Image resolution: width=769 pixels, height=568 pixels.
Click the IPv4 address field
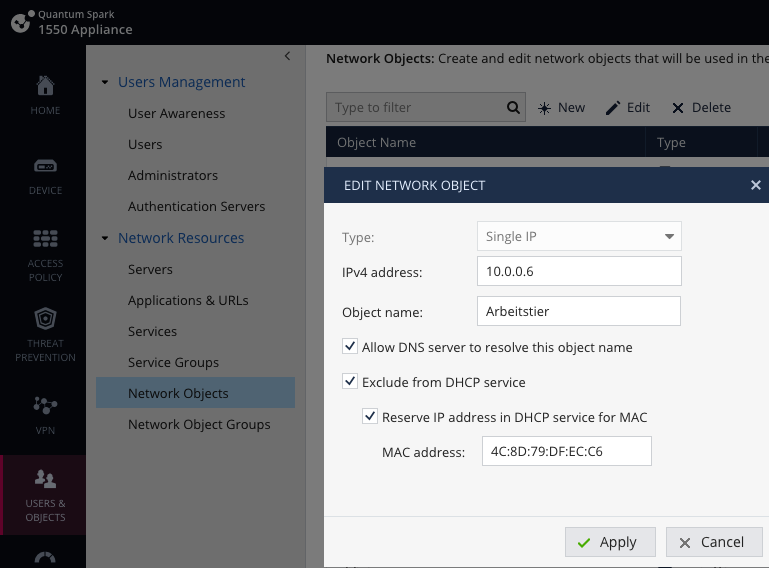tap(579, 271)
